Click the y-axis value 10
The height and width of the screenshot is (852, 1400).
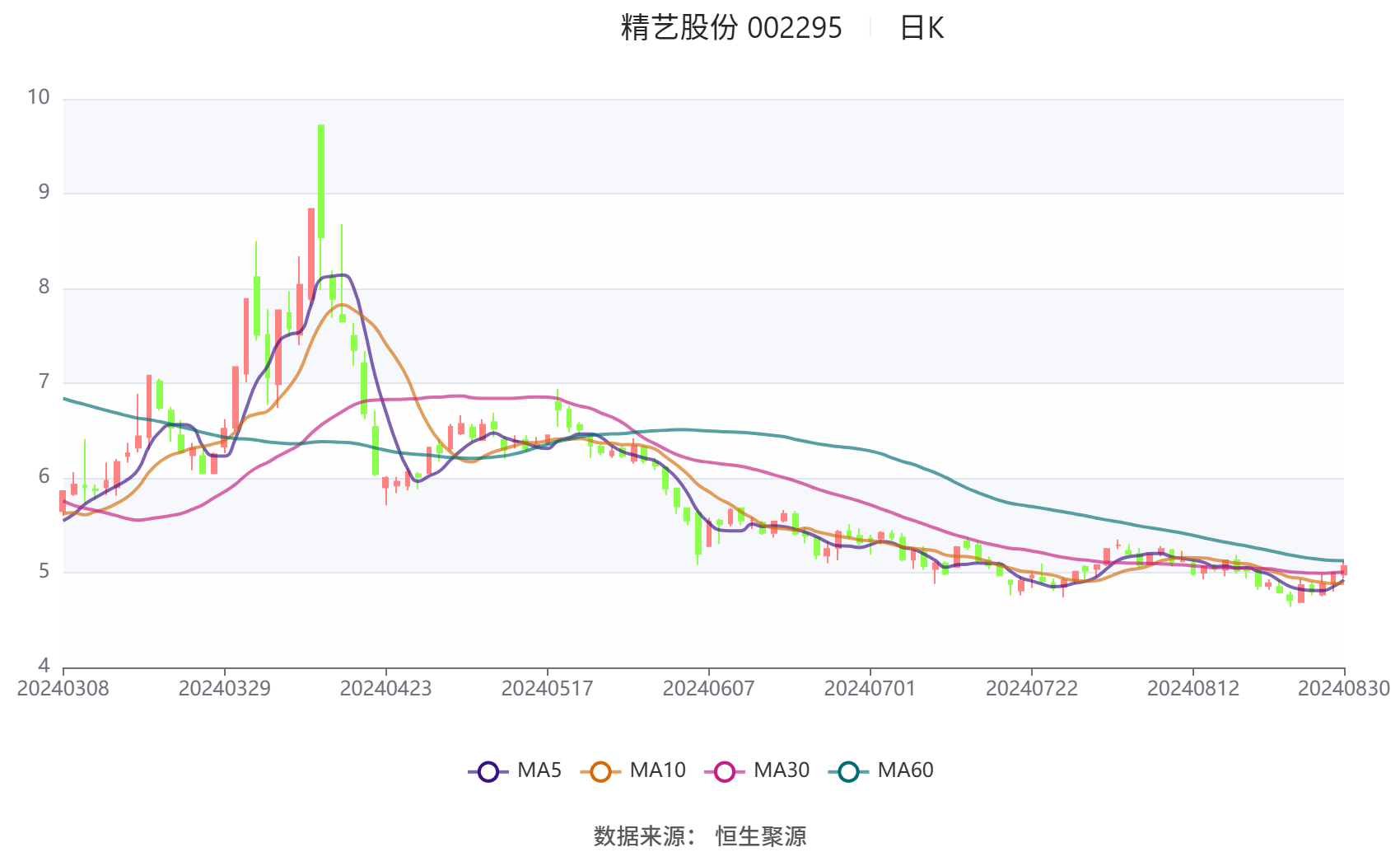click(x=39, y=97)
